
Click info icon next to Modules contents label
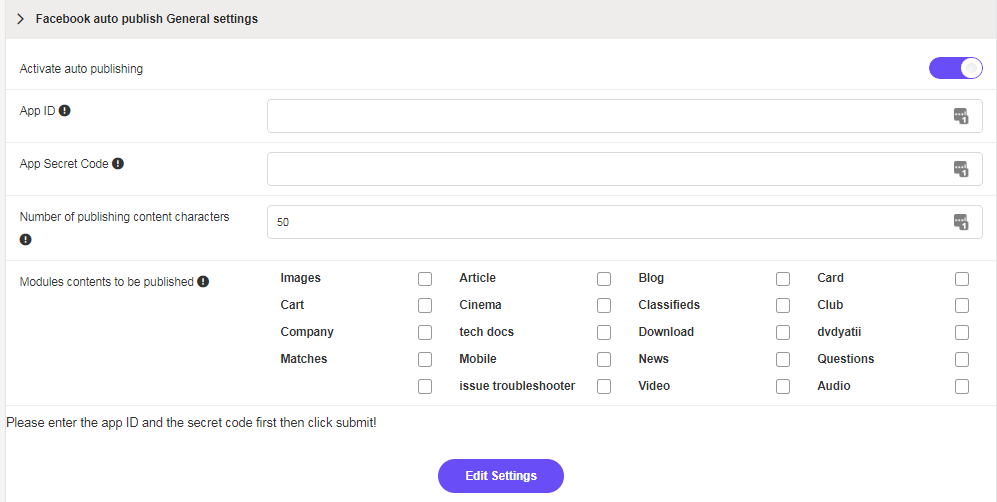(x=203, y=282)
